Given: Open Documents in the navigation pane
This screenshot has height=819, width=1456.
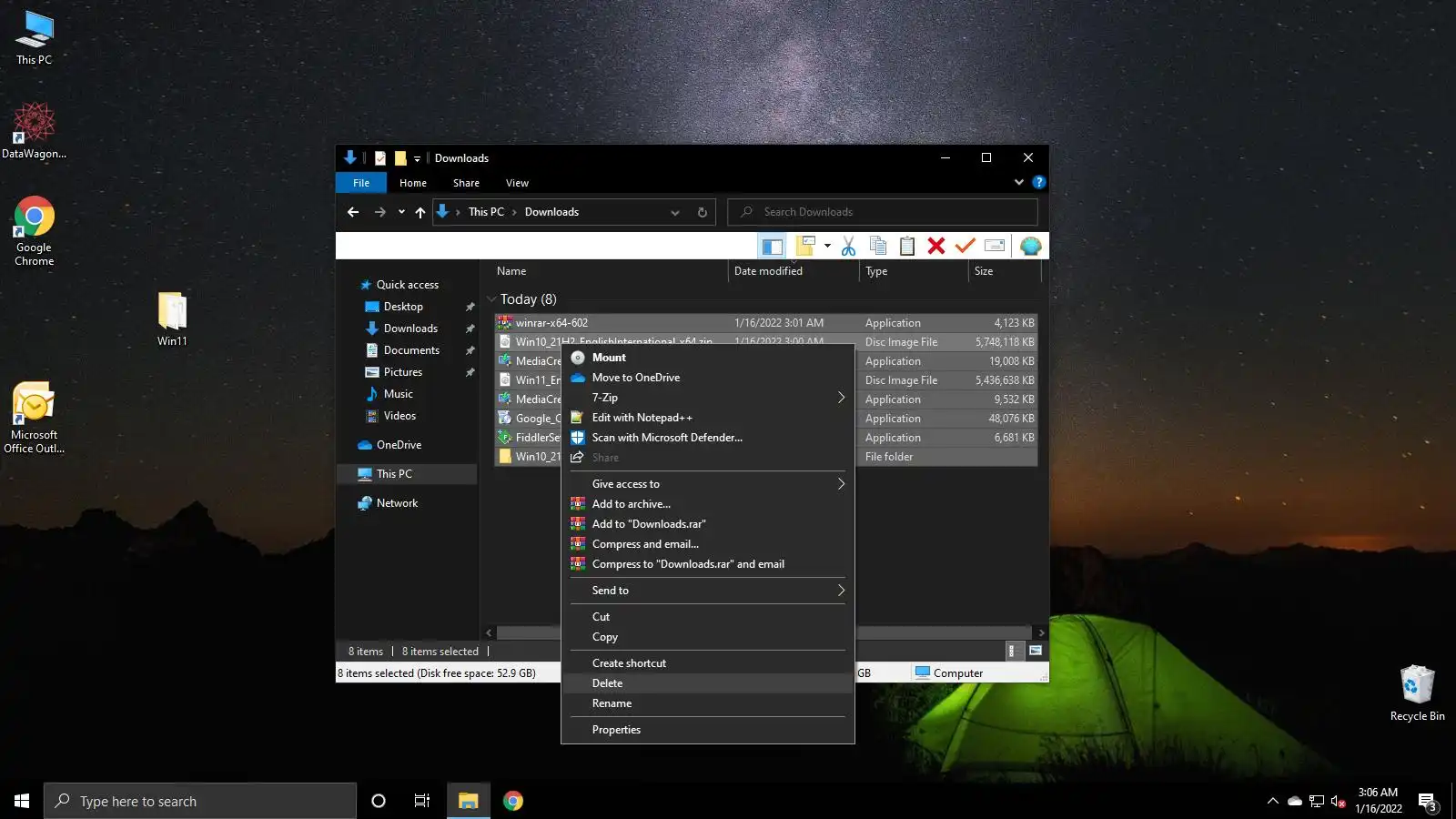Looking at the screenshot, I should click(411, 350).
